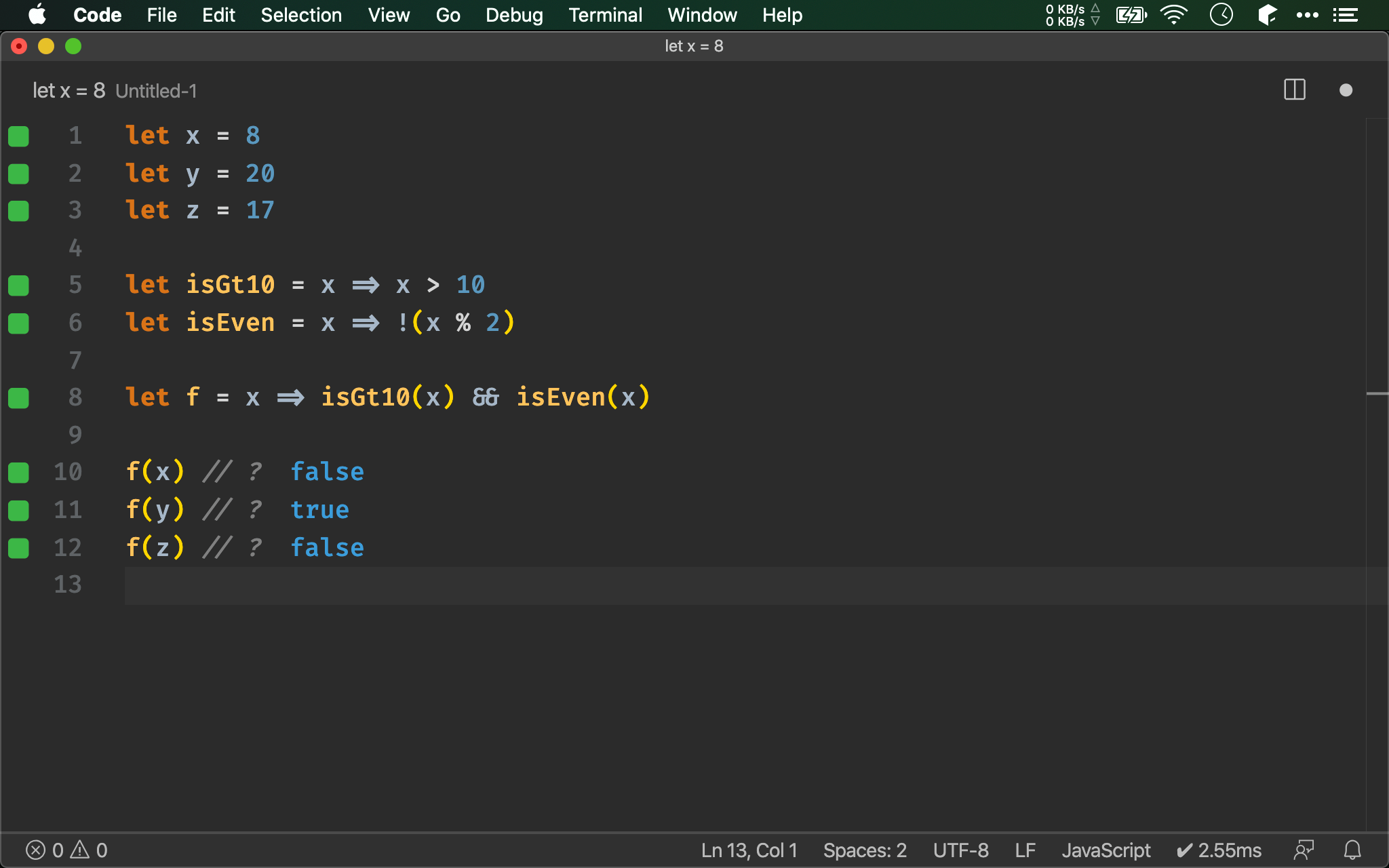The width and height of the screenshot is (1389, 868).
Task: Click line number 4 in gutter
Action: (75, 248)
